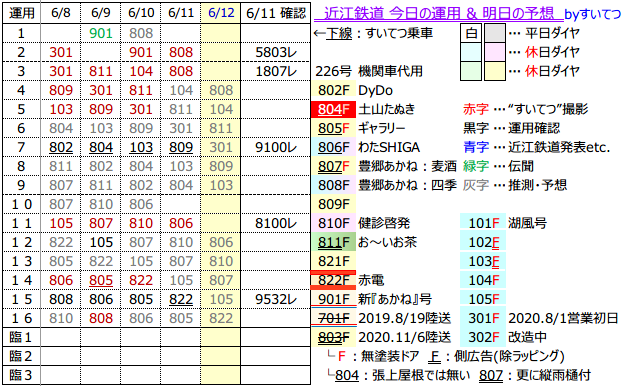Click the 1807レ confirmation cell
629x386 pixels.
pos(276,71)
